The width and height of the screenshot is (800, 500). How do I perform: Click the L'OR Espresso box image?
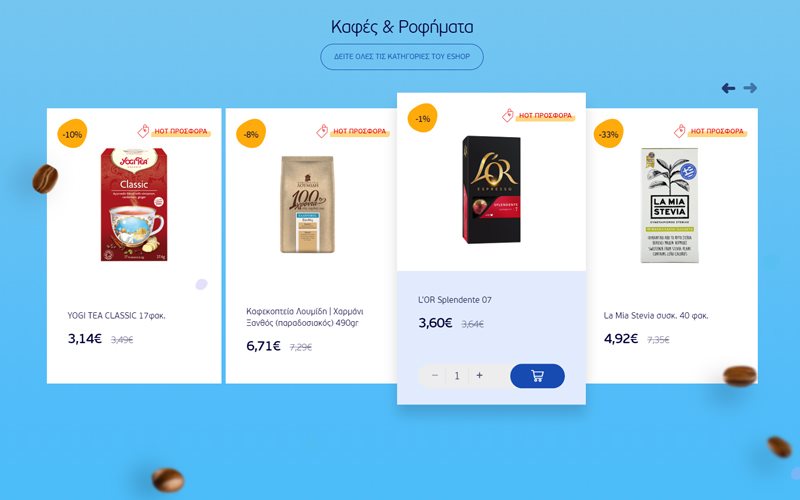491,189
